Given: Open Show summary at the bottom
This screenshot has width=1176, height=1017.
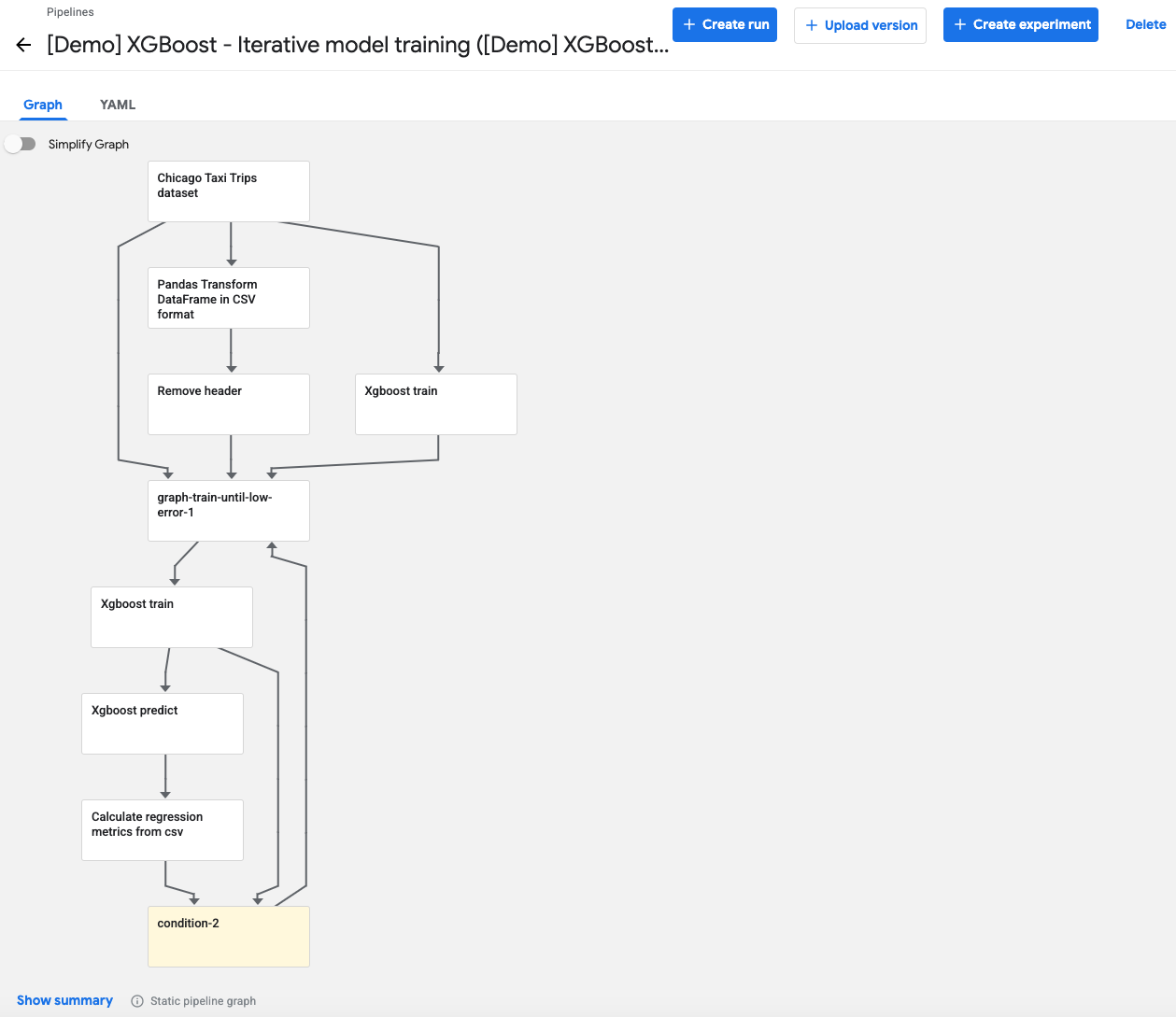Looking at the screenshot, I should point(64,1000).
